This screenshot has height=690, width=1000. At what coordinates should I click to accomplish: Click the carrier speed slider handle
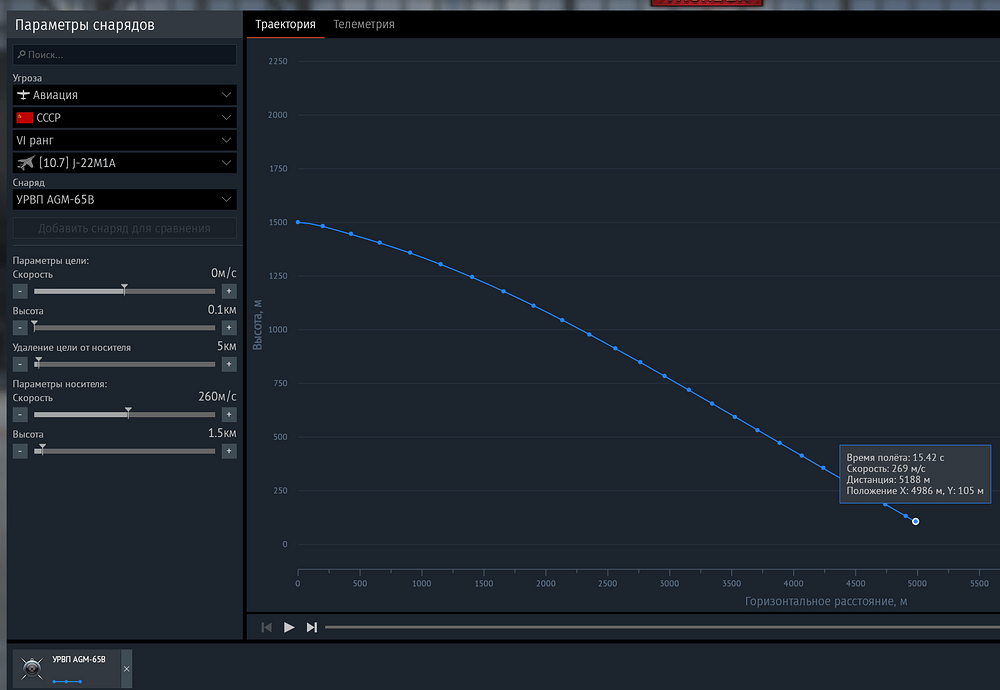[x=128, y=413]
